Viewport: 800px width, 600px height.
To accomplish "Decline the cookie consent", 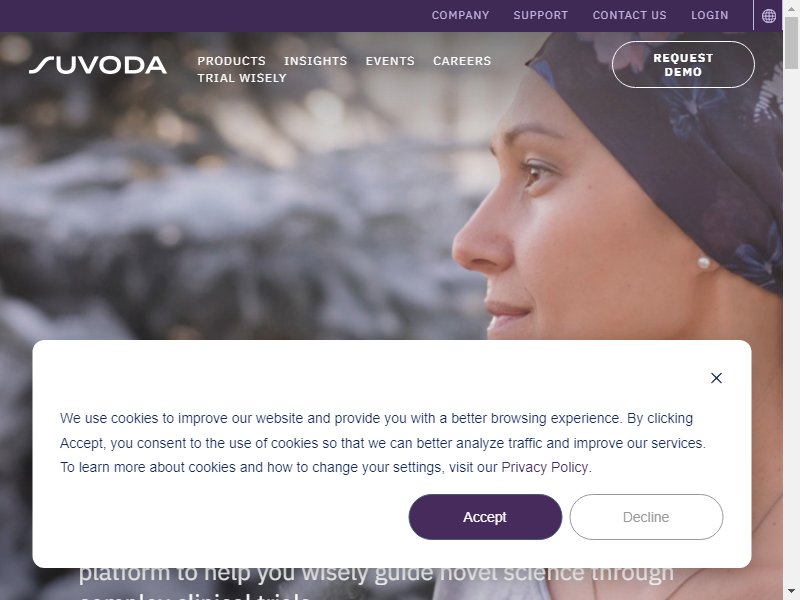I will coord(646,517).
